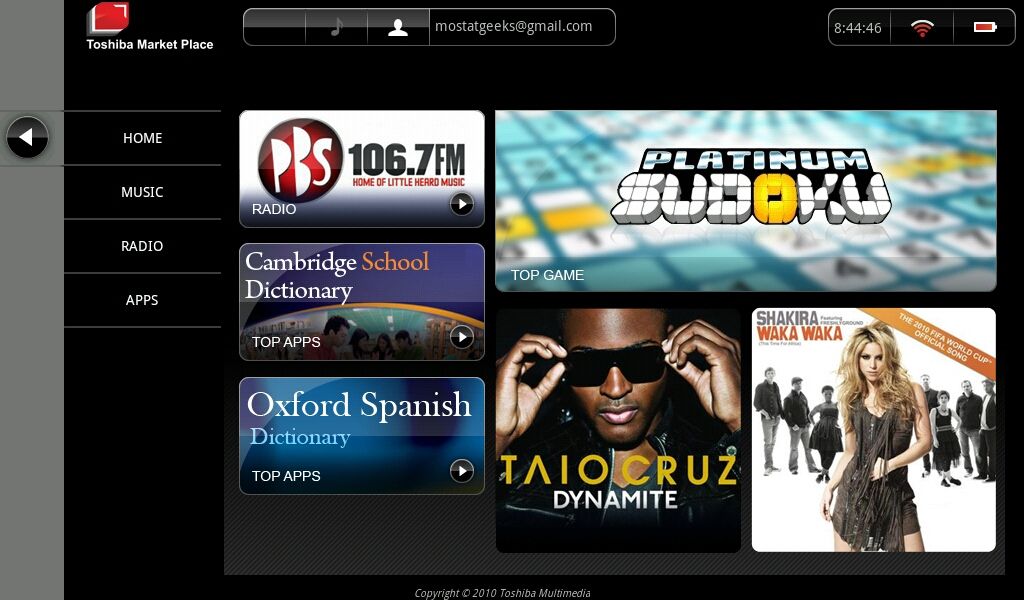The width and height of the screenshot is (1024, 600).
Task: Open Taio Cruz Dynamite album cover
Action: pos(618,430)
